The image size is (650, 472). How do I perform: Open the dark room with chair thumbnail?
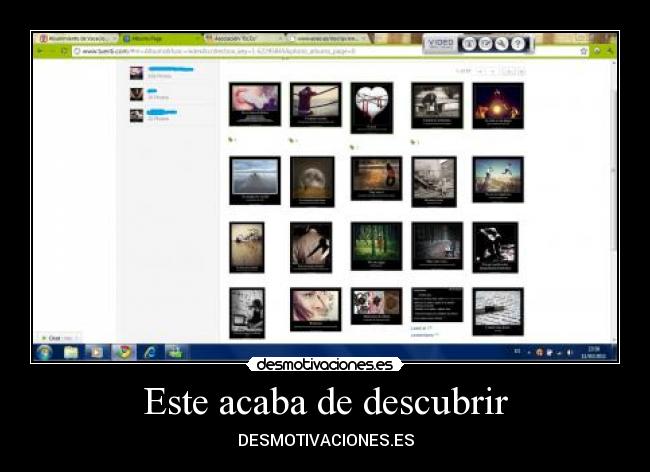pyautogui.click(x=437, y=246)
